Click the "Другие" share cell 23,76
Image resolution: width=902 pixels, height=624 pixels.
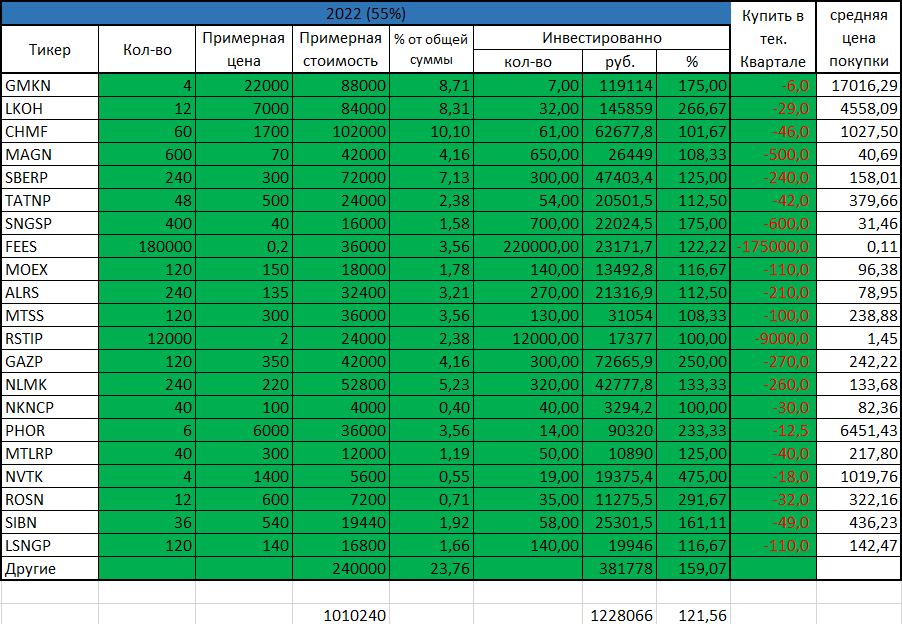pos(431,569)
